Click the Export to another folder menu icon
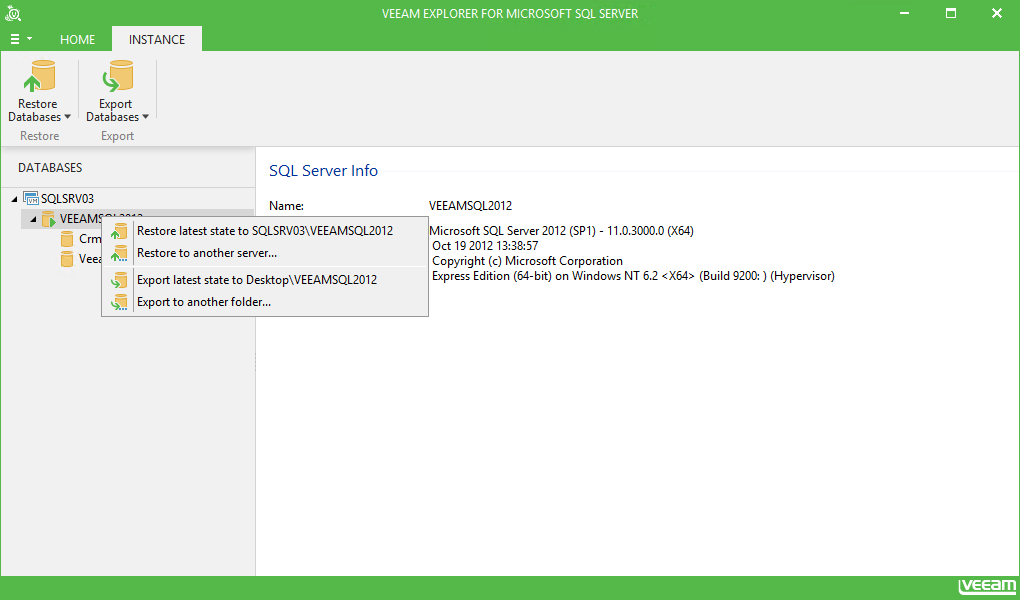Viewport: 1020px width, 600px height. [119, 302]
